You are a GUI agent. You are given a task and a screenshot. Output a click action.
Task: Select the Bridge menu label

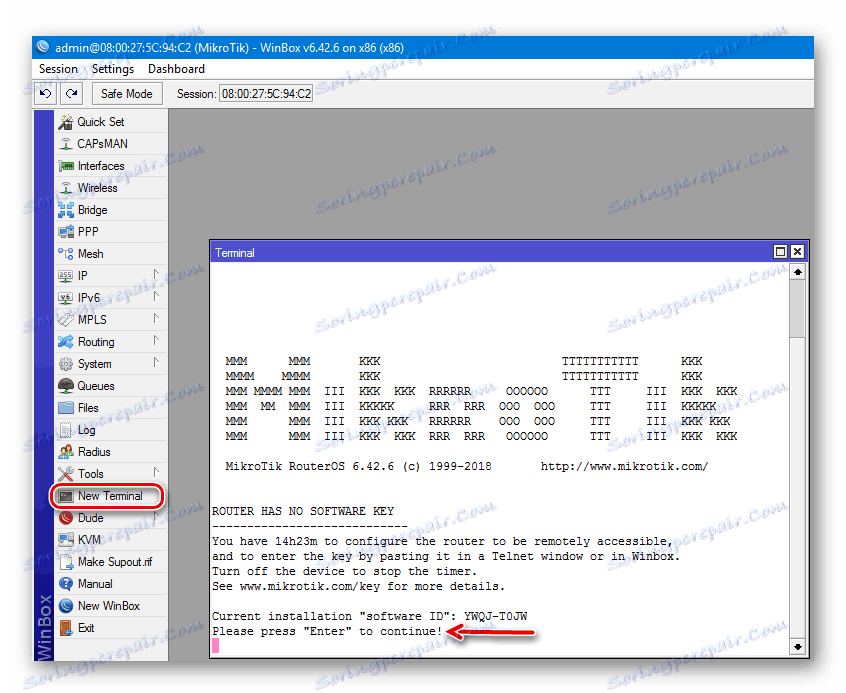92,210
